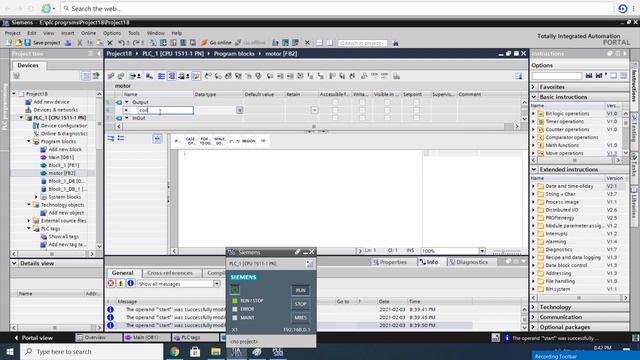Viewport: 640px width, 360px height.
Task: Click the Cut scissors icon in toolbar
Action: click(x=80, y=42)
